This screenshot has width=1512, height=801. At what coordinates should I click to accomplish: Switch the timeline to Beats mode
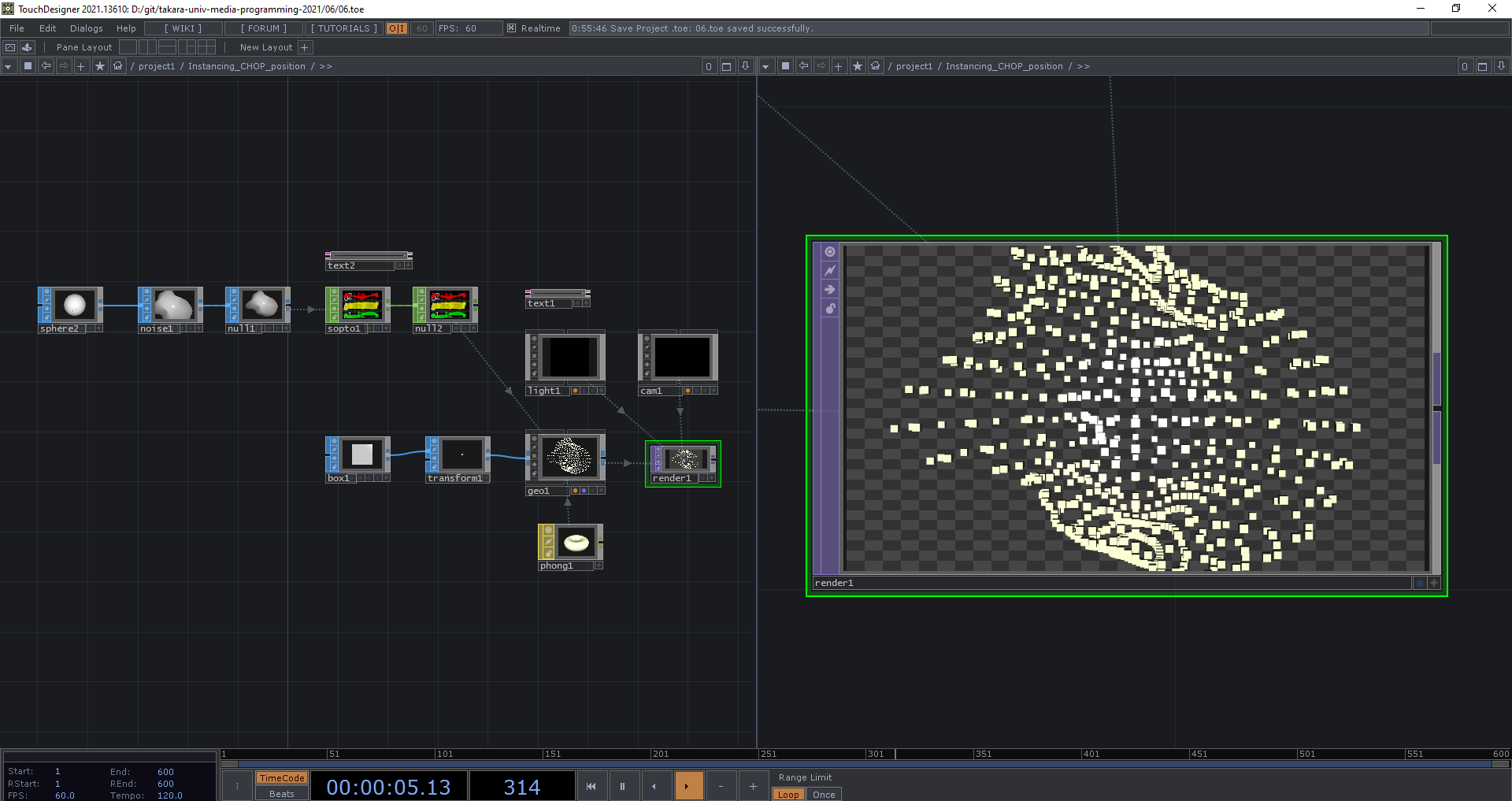[281, 794]
